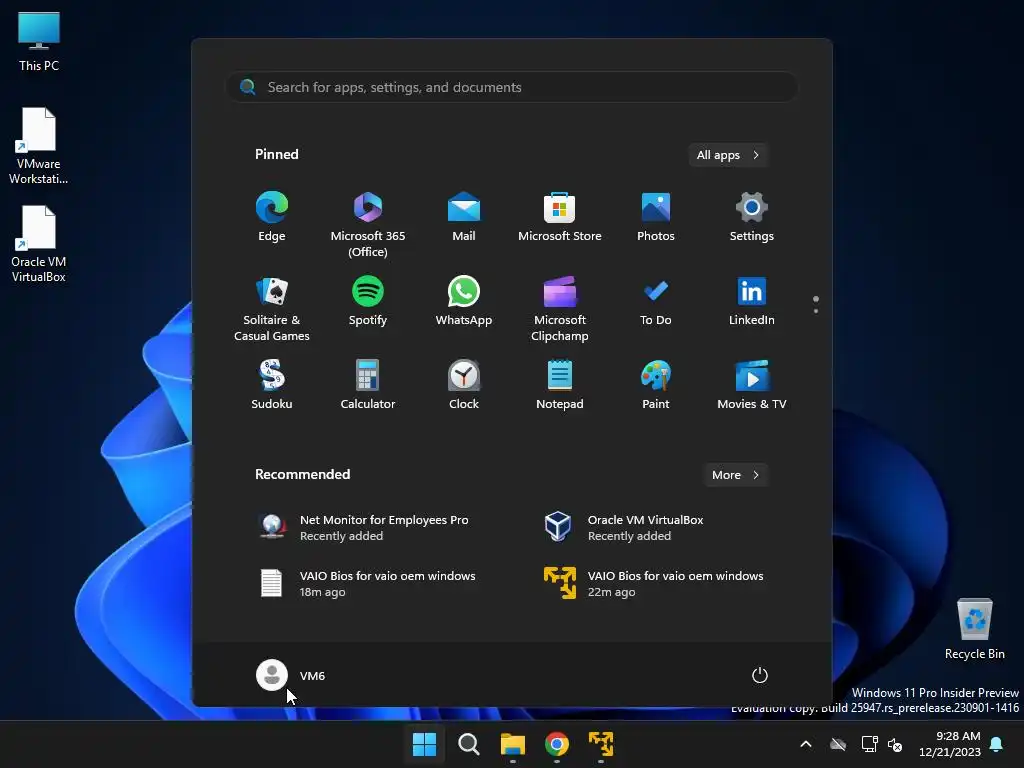Click the muted volume tray icon
This screenshot has height=768, width=1024.
pyautogui.click(x=895, y=744)
